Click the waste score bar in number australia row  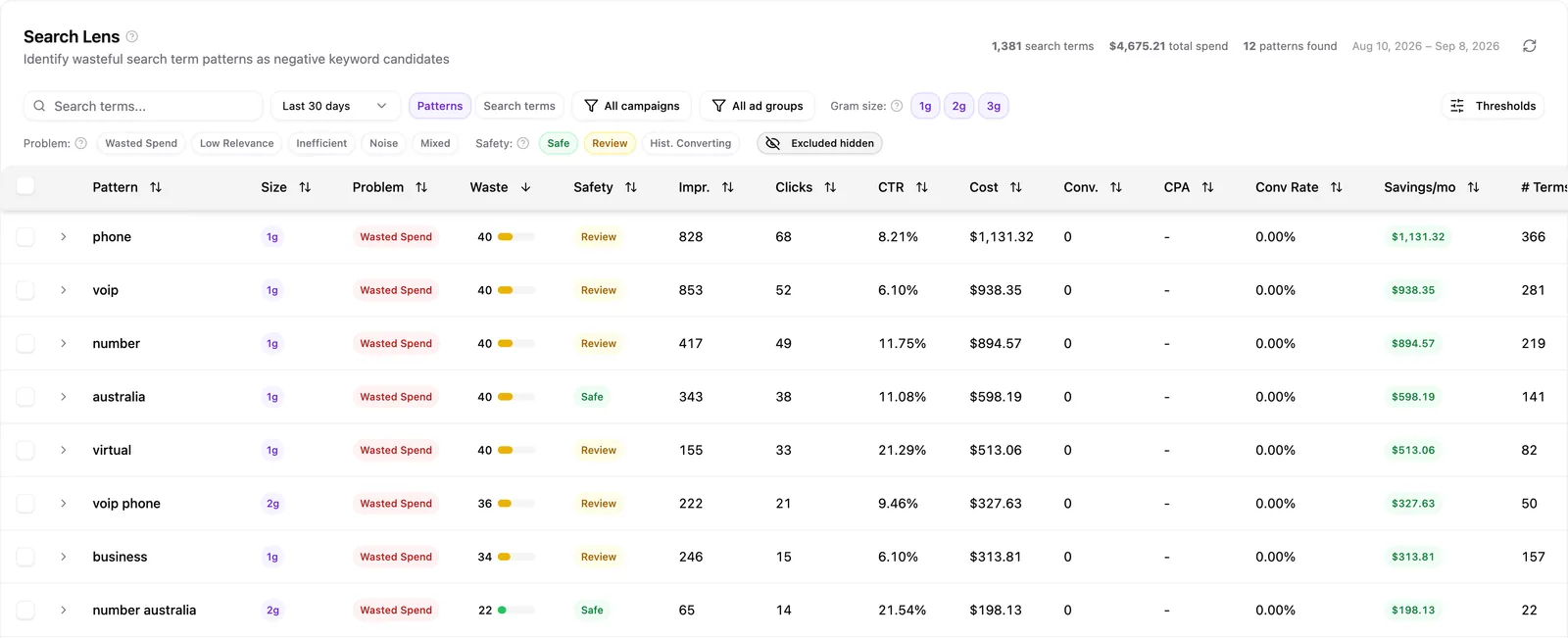[516, 610]
